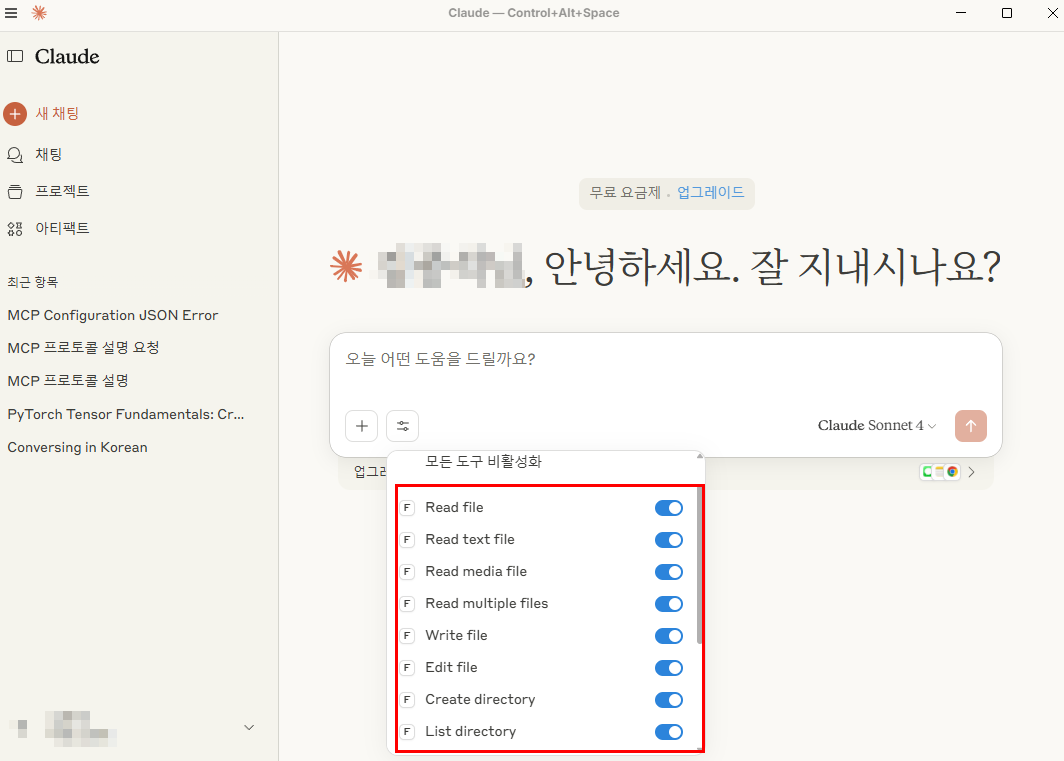Open the MCP 프로토콜 설명 conversation

pyautogui.click(x=68, y=381)
